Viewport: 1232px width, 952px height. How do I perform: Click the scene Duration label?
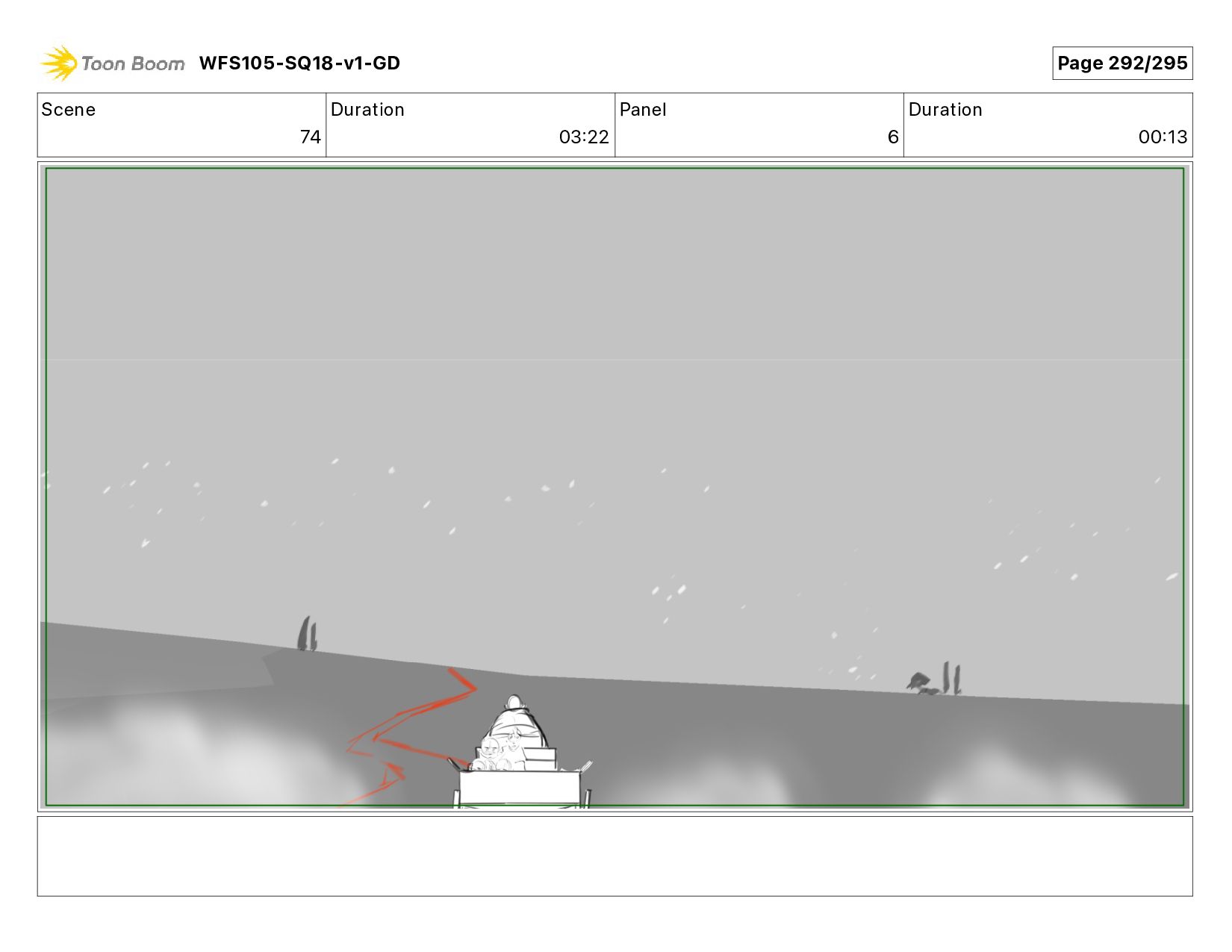[x=367, y=110]
